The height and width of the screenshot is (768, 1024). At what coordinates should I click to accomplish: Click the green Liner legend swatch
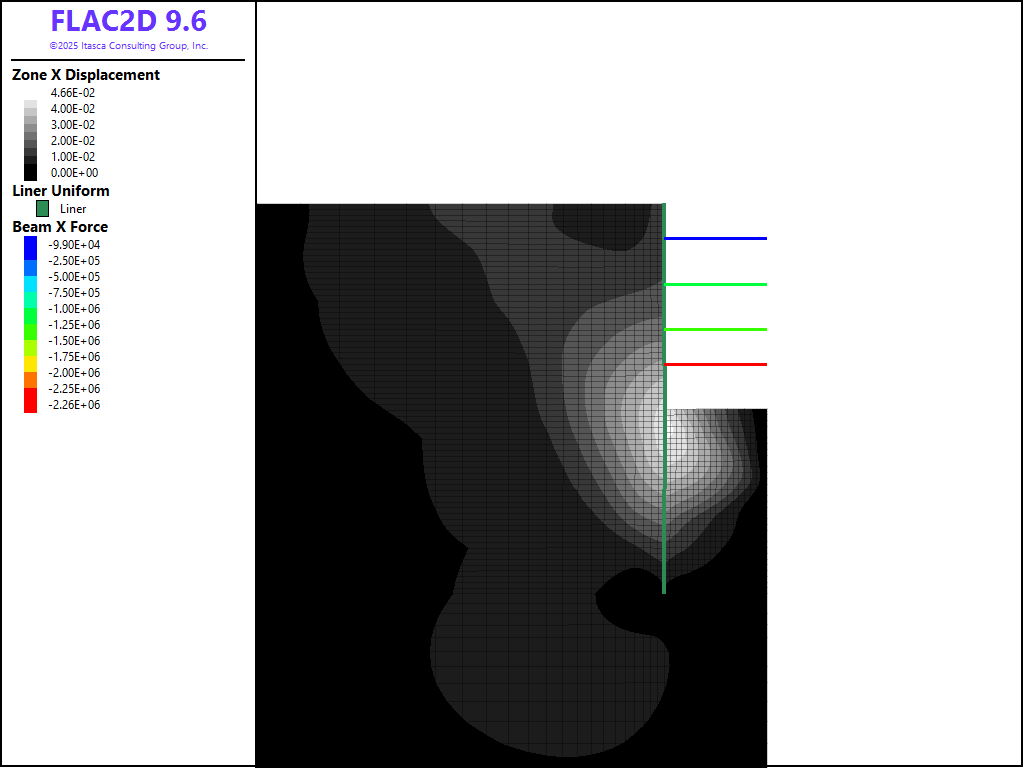pyautogui.click(x=42, y=208)
